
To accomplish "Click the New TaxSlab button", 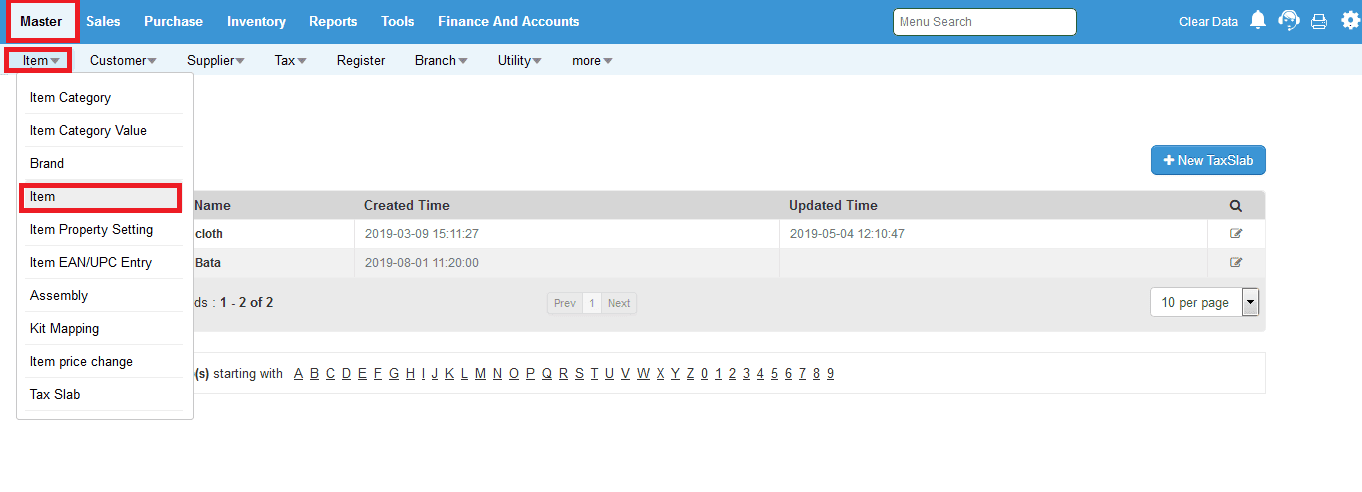I will (x=1208, y=161).
